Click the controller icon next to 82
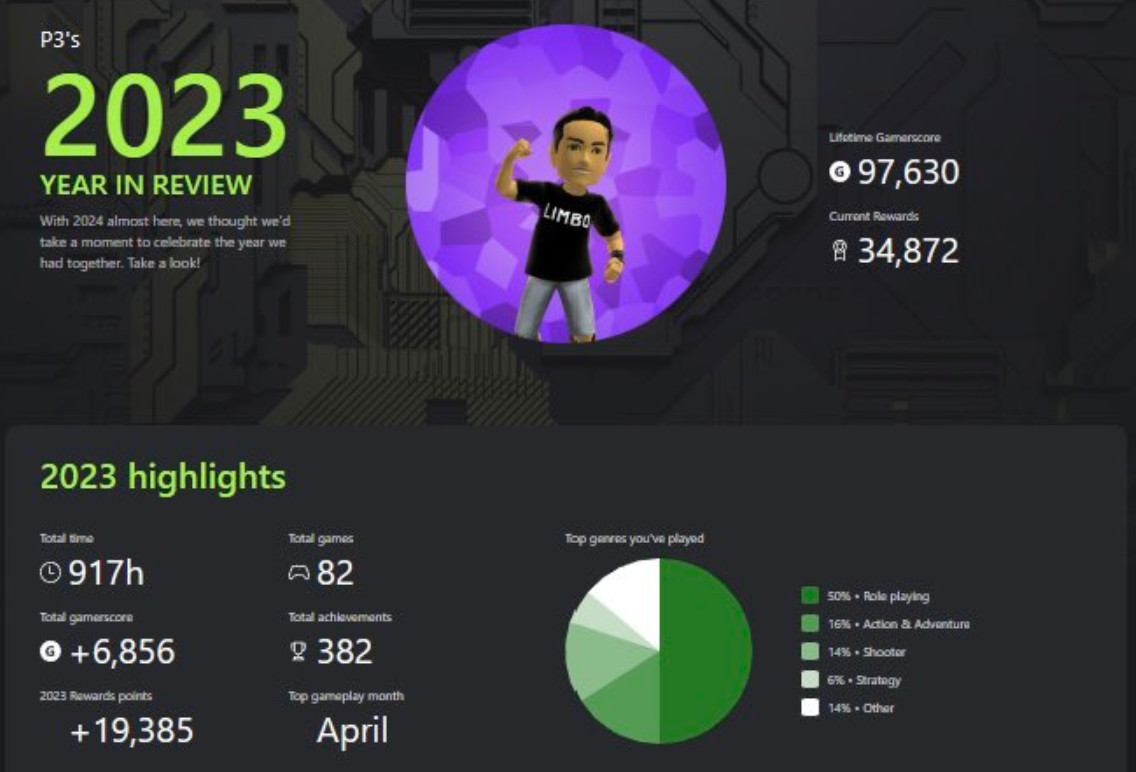This screenshot has height=772, width=1136. pos(298,573)
